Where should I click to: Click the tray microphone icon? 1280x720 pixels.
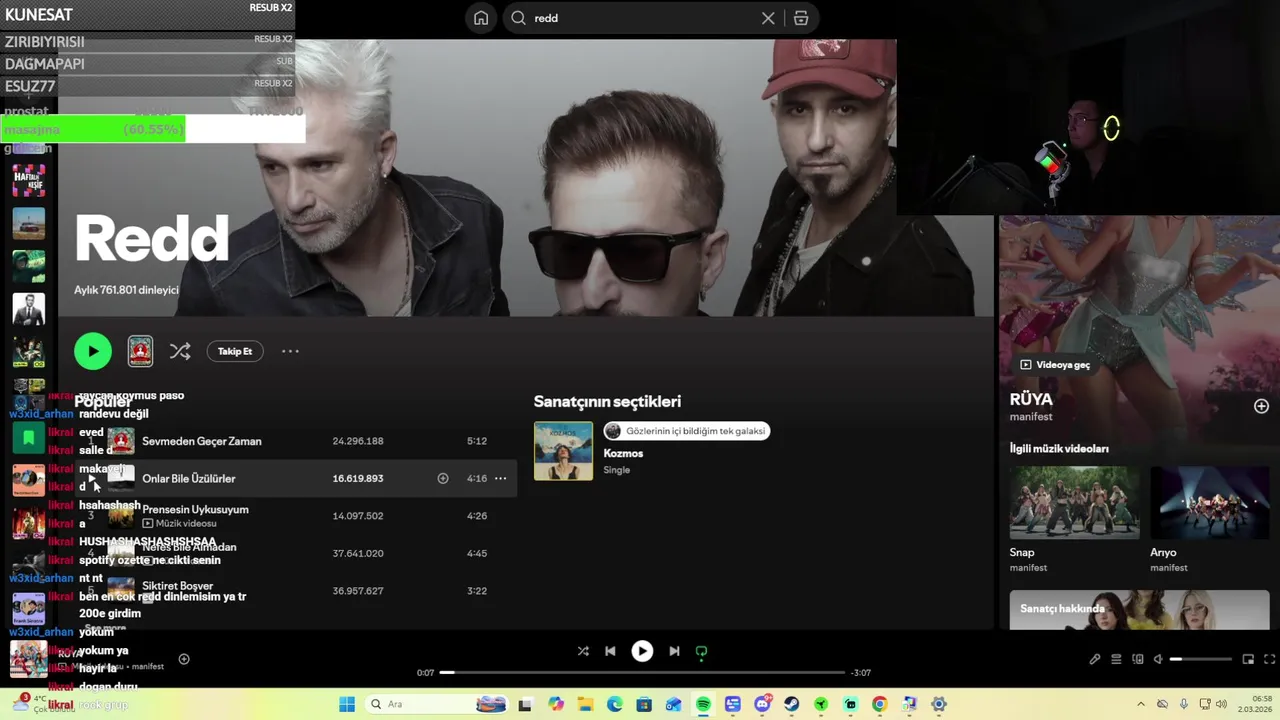pos(1184,704)
